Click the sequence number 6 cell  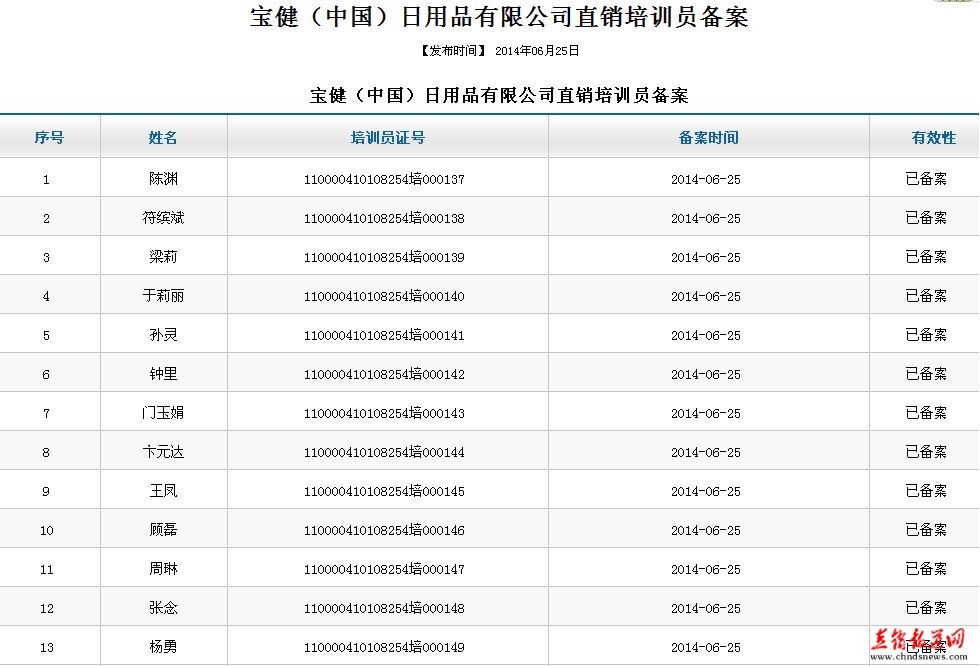pos(46,375)
